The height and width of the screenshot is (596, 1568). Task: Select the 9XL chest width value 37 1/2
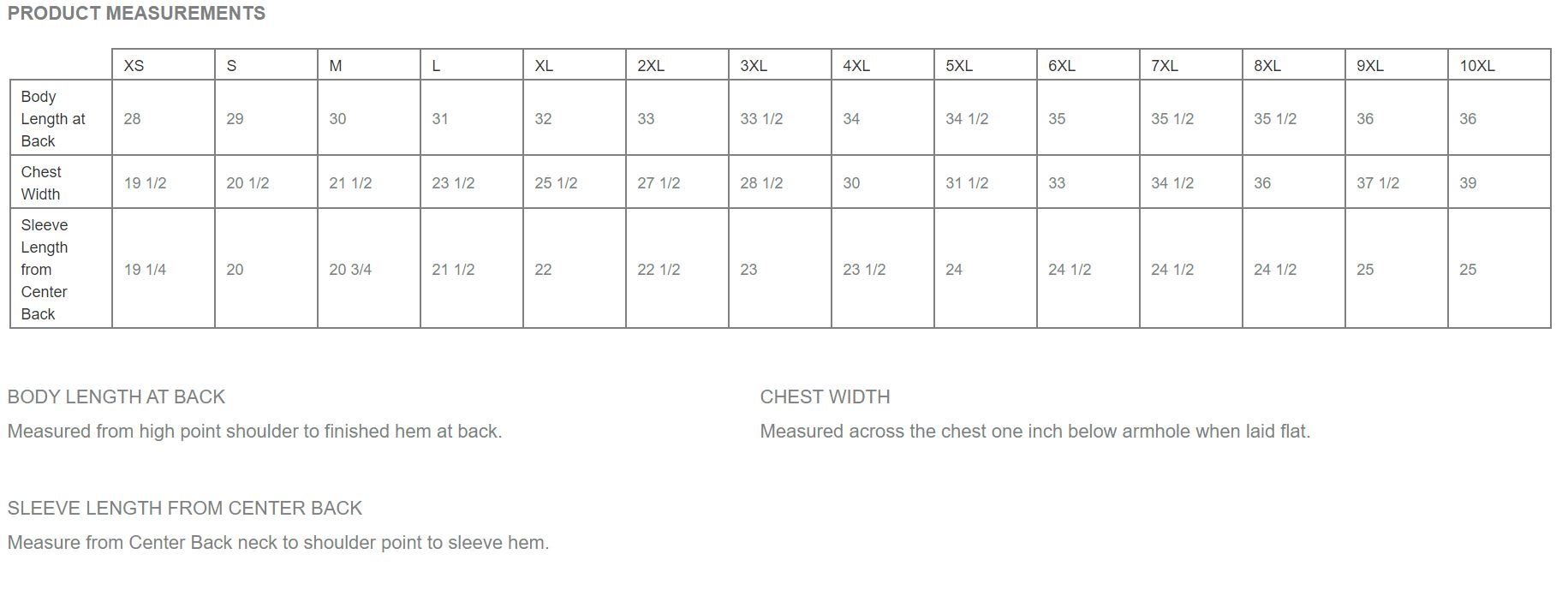(1378, 183)
